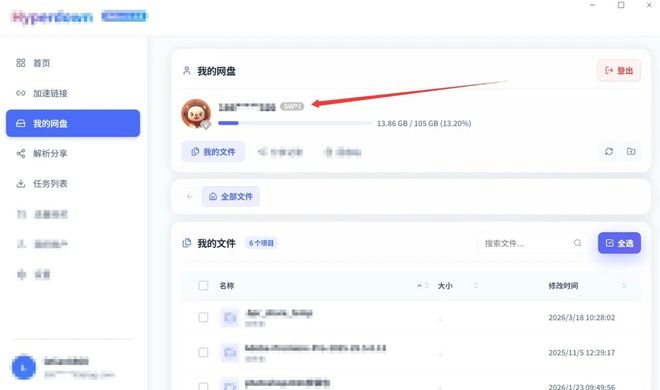Go back with the left arrow beside 全部文件

(189, 196)
